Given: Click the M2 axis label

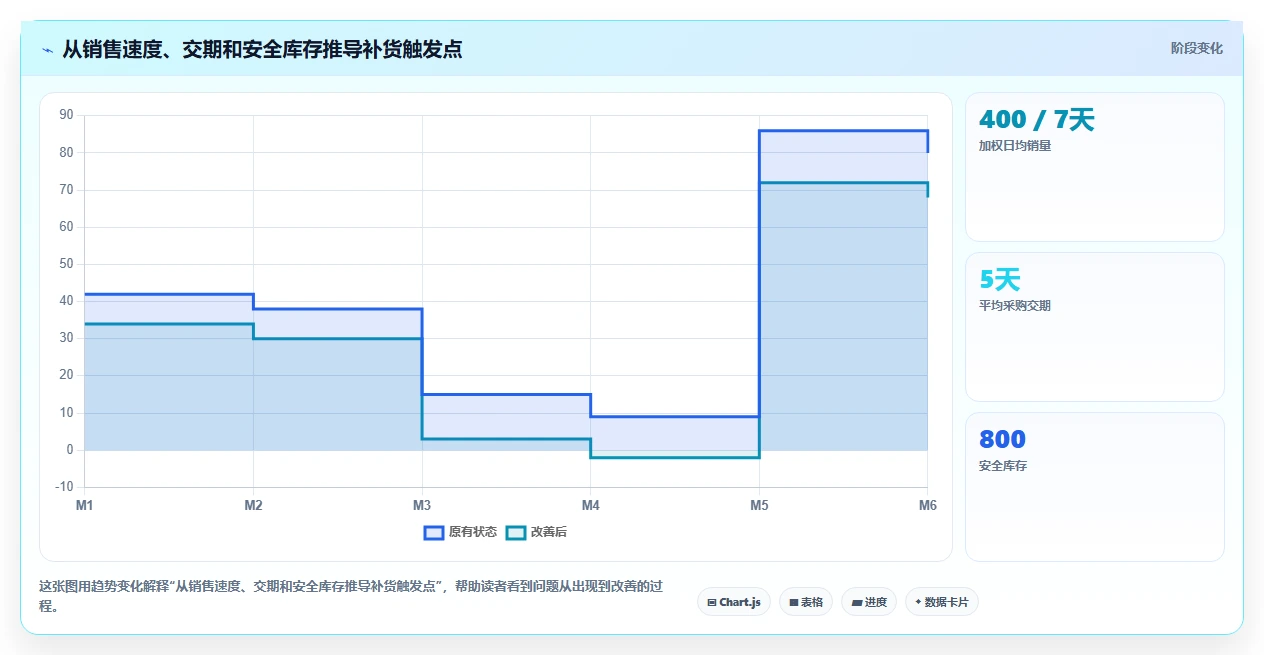Looking at the screenshot, I should pyautogui.click(x=253, y=506).
